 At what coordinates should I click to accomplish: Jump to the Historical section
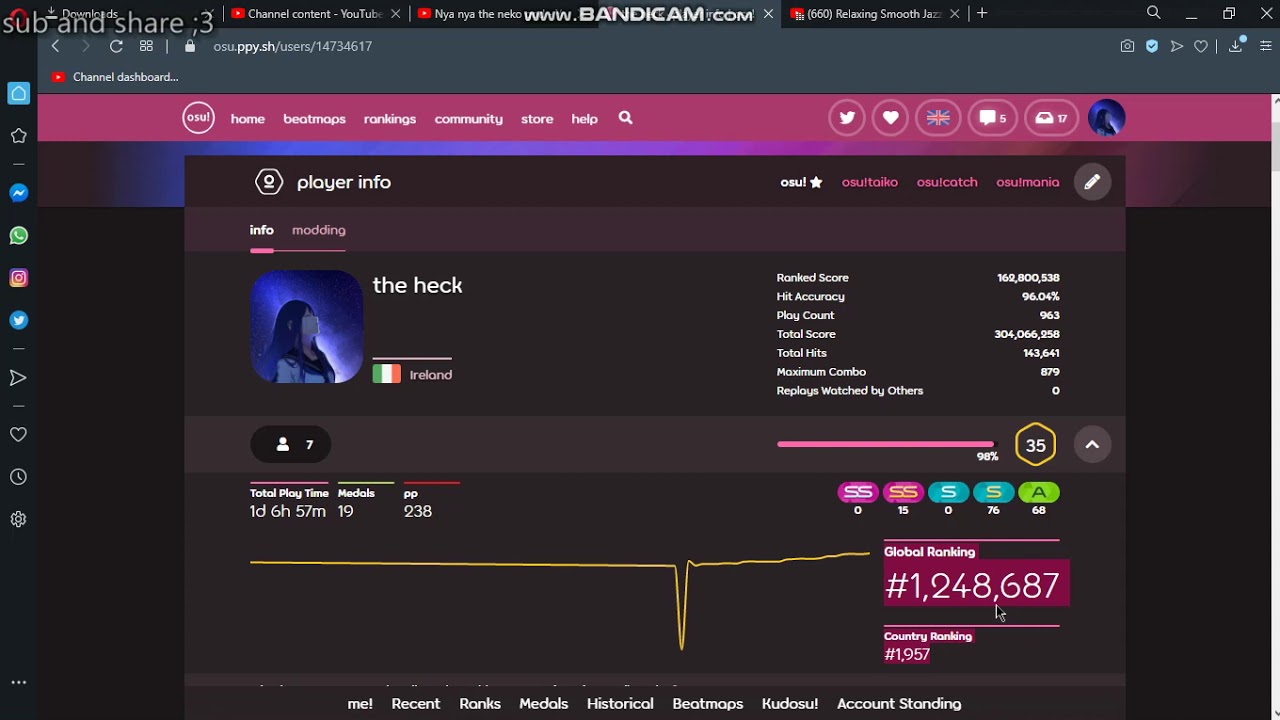coord(620,704)
